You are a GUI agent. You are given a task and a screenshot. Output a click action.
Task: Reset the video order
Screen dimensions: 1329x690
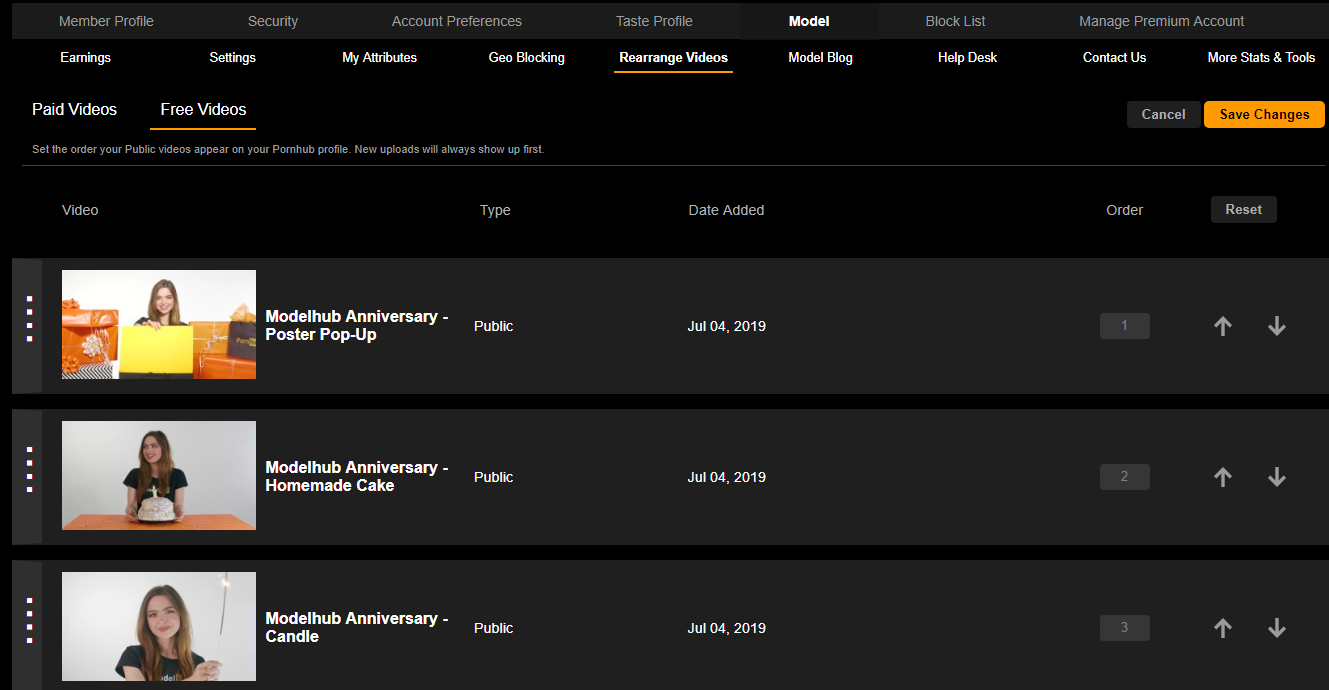coord(1244,209)
